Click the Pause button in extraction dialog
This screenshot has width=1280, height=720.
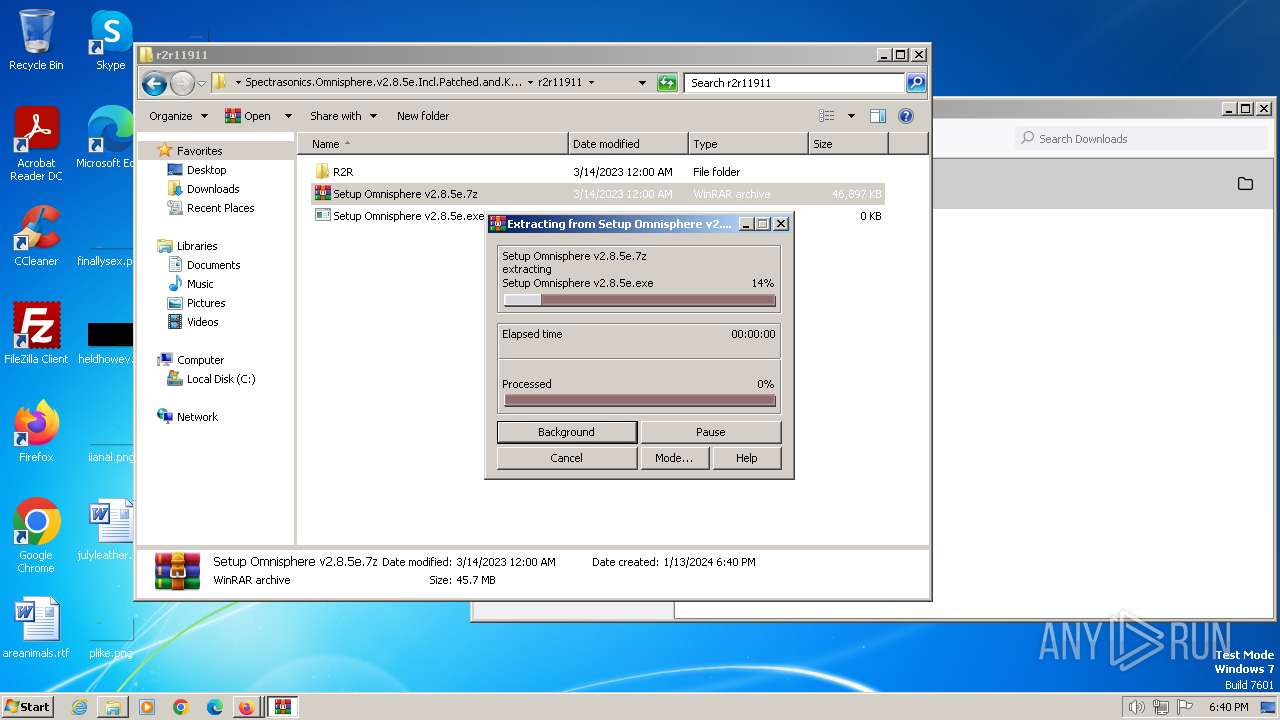point(710,432)
